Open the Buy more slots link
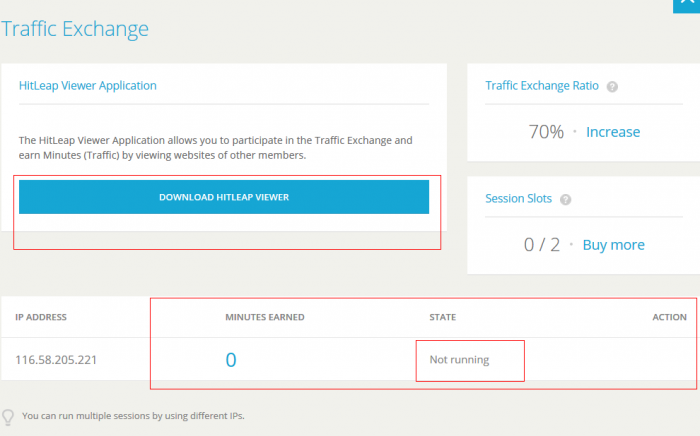The width and height of the screenshot is (700, 436). point(613,245)
